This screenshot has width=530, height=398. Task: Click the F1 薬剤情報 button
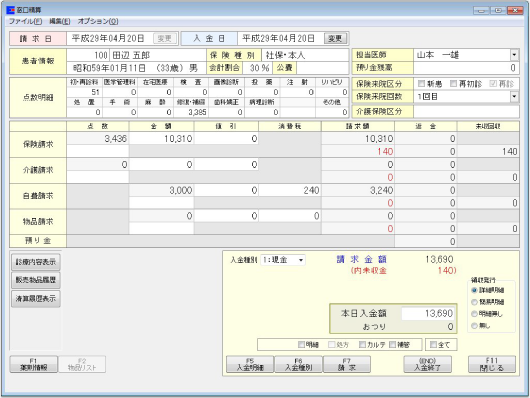pyautogui.click(x=33, y=364)
